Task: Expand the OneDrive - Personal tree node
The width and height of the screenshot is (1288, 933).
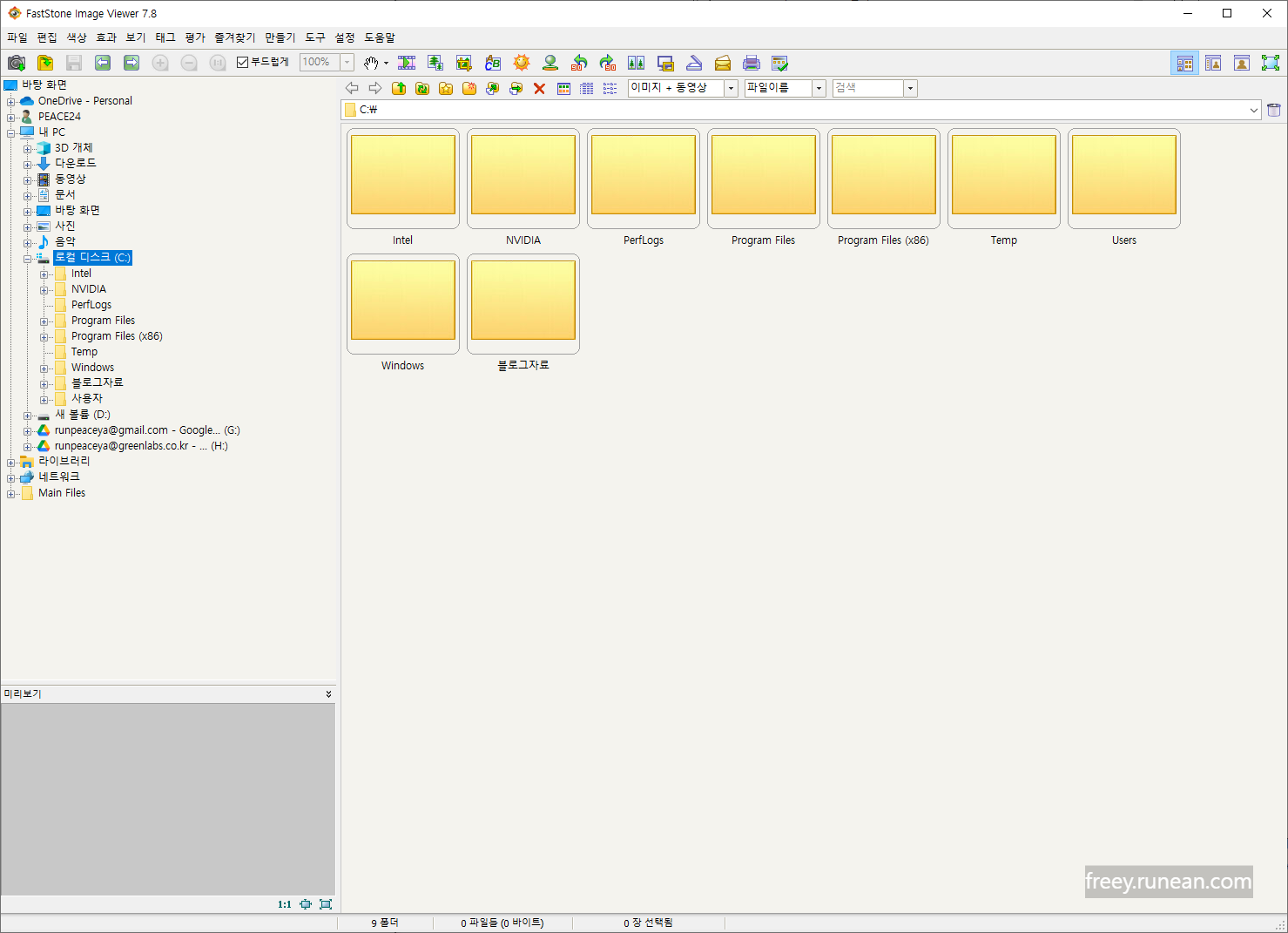Action: (x=11, y=102)
